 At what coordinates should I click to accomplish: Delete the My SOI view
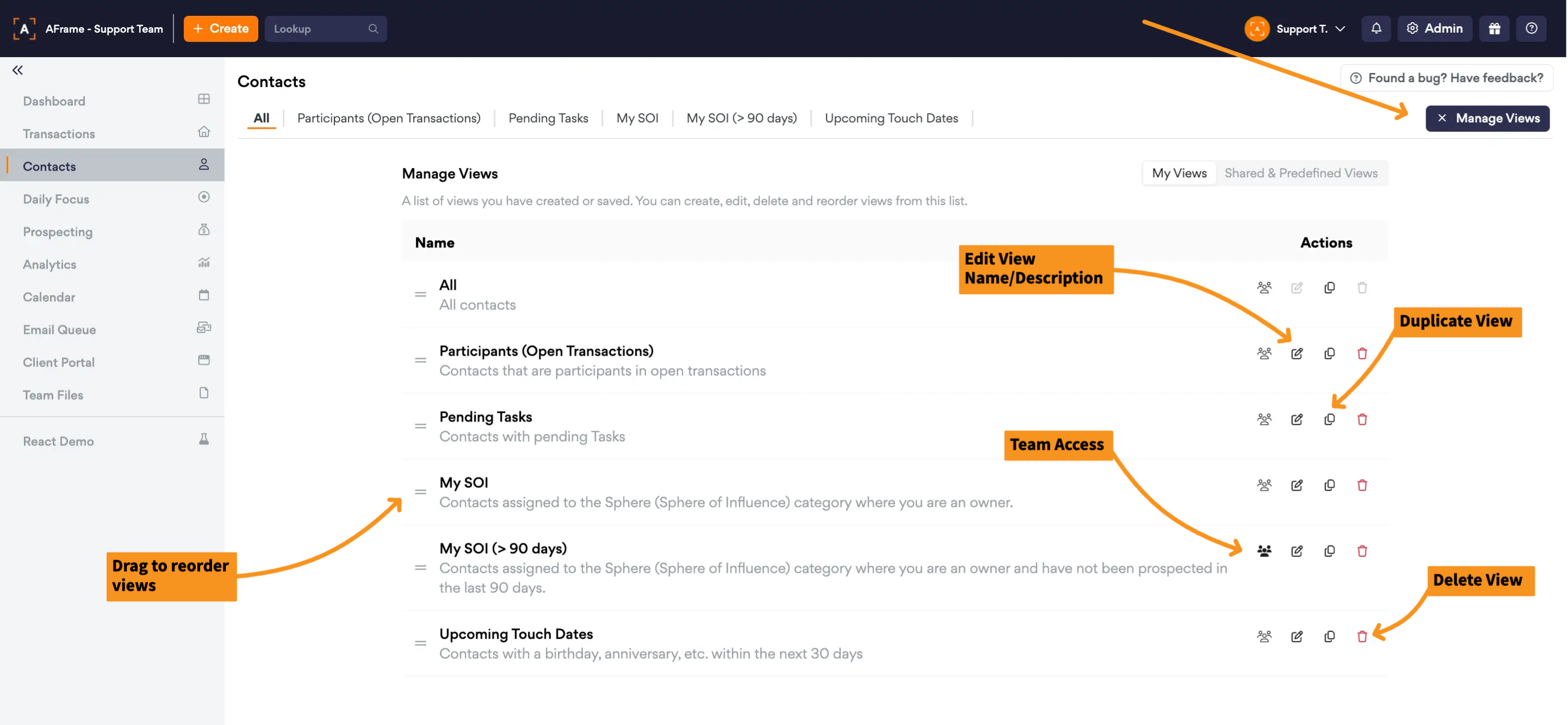(x=1361, y=485)
